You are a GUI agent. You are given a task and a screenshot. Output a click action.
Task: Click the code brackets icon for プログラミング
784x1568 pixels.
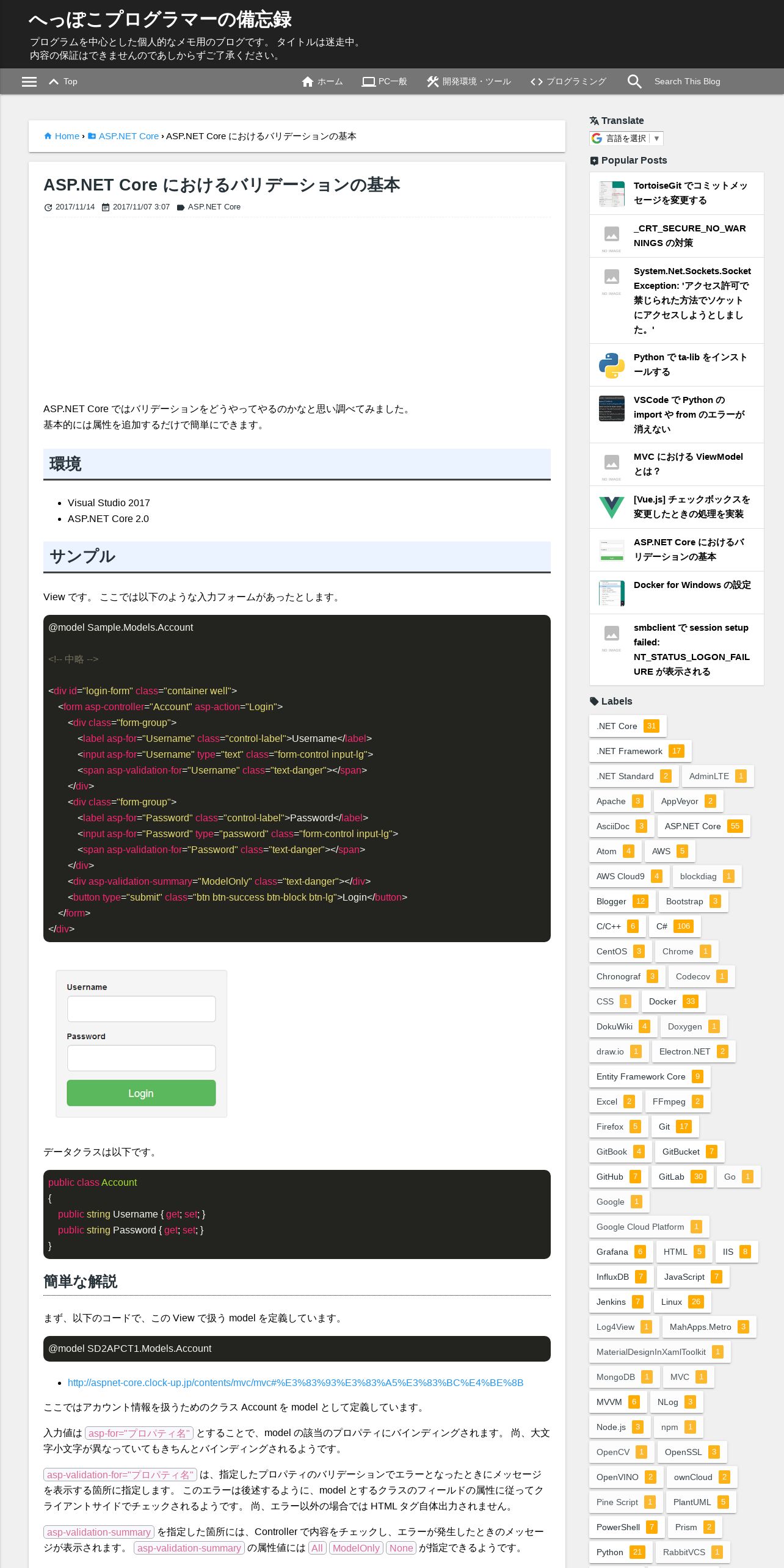(537, 82)
